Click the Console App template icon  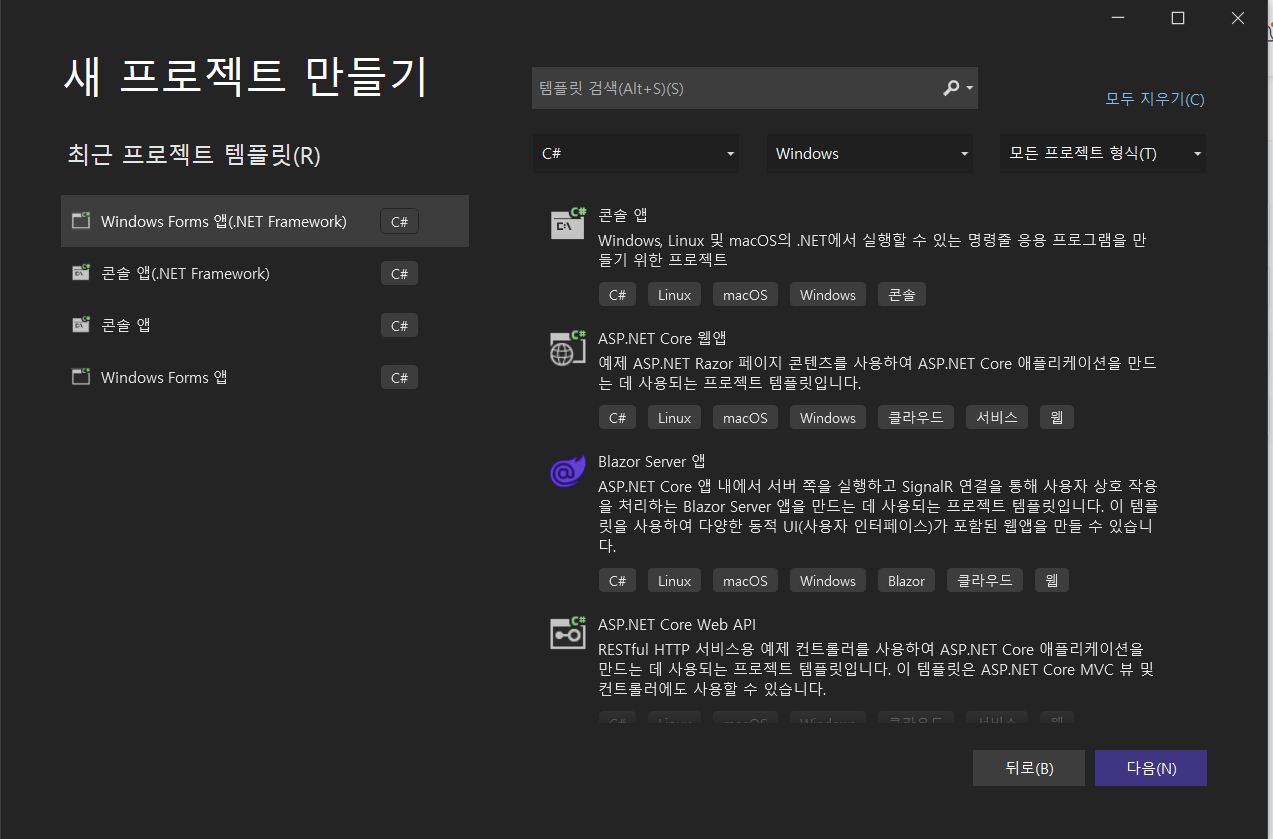[568, 223]
